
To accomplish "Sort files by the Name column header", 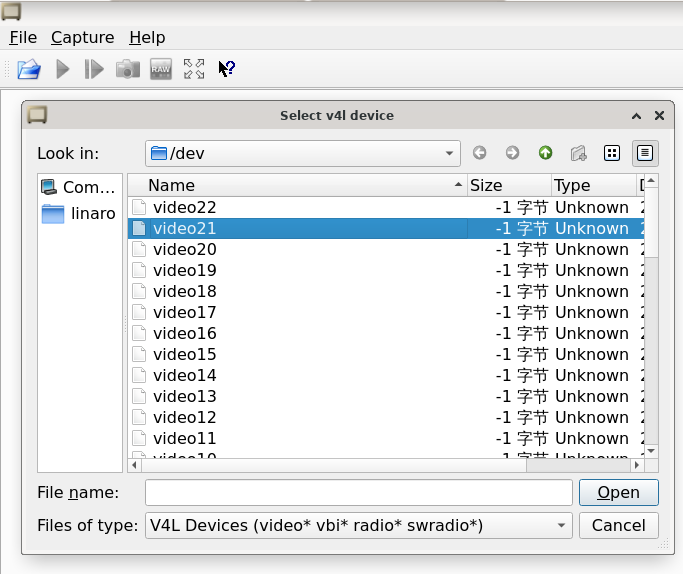I will tap(300, 185).
